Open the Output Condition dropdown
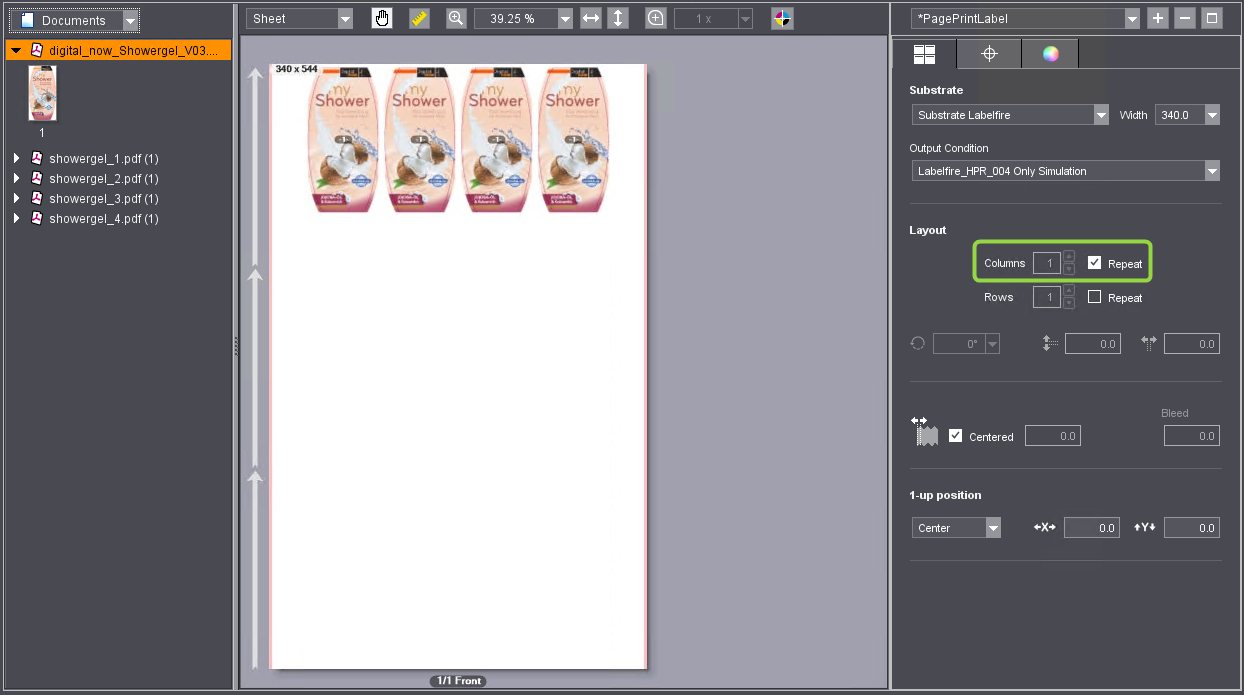 coord(1211,170)
